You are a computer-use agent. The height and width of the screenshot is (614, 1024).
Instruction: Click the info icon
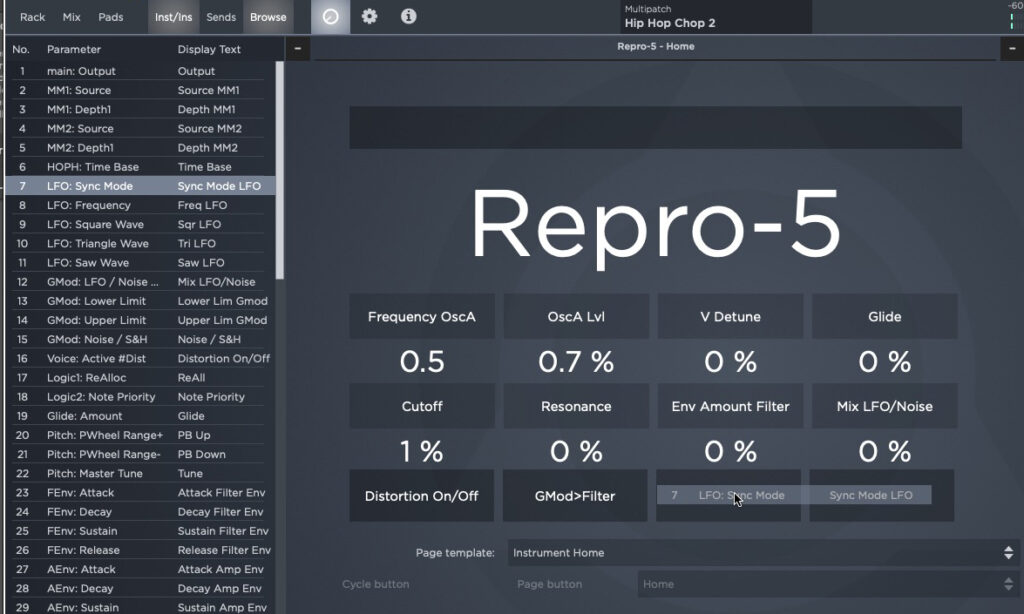[409, 16]
